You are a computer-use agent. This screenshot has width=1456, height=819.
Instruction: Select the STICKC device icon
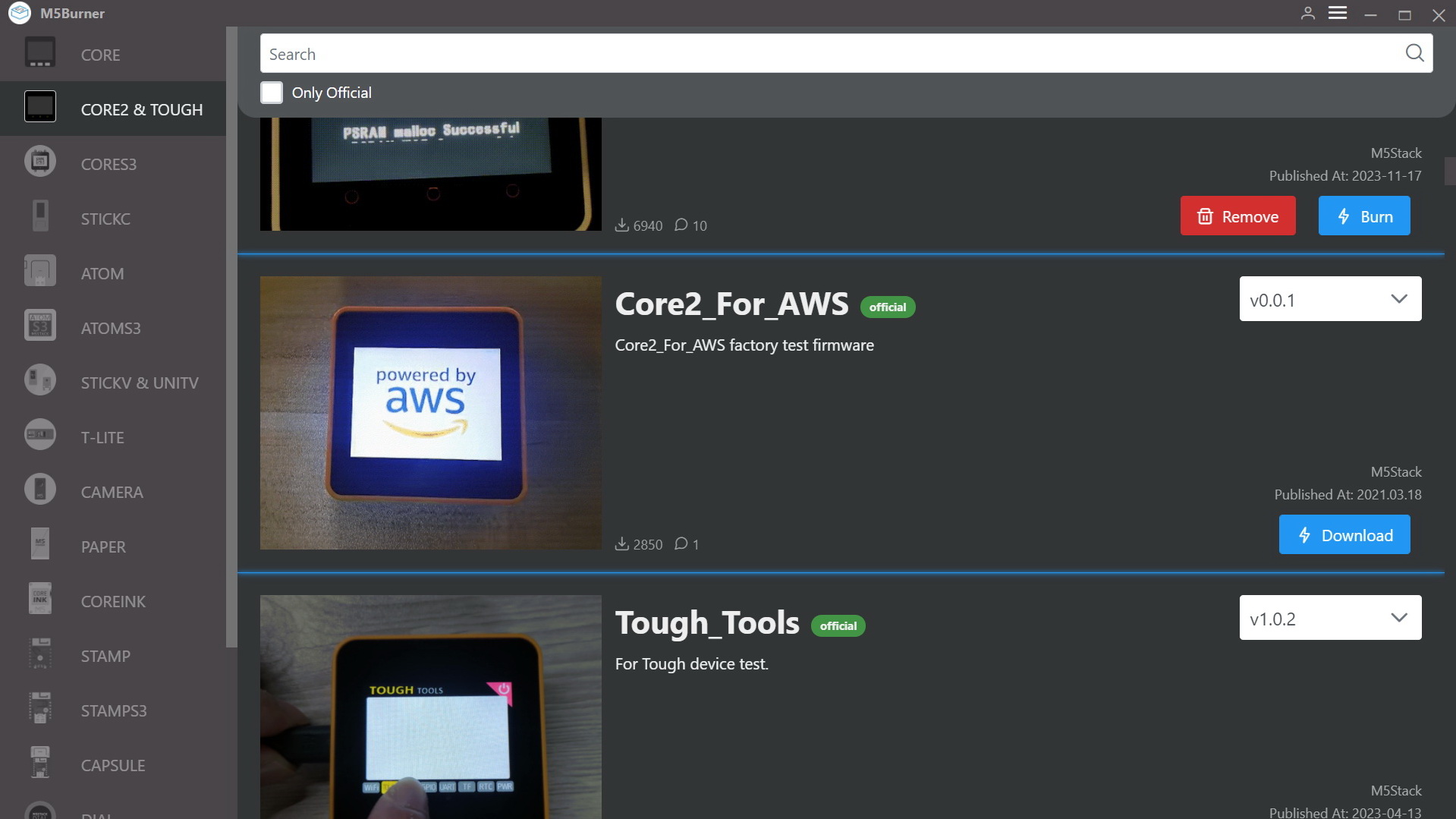[40, 216]
